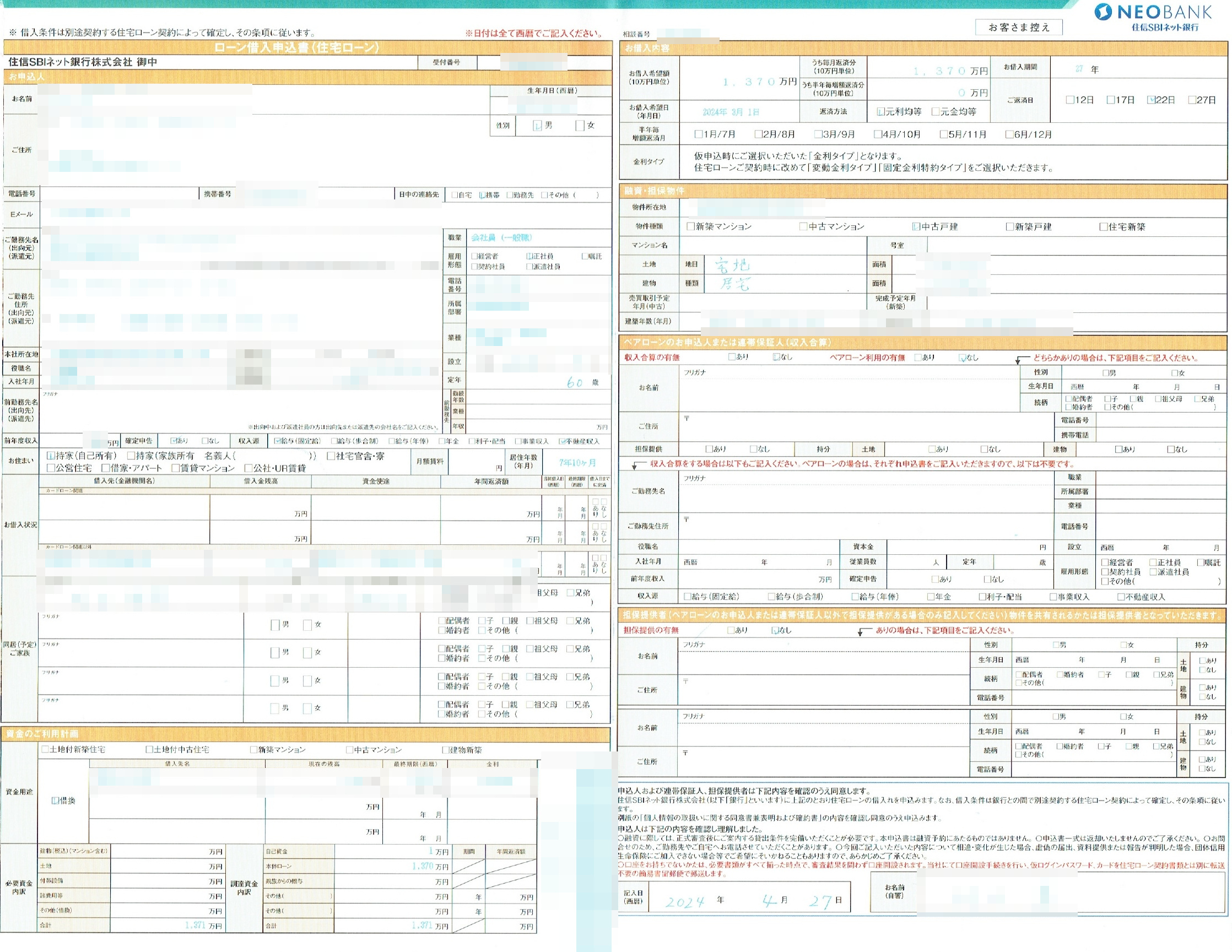Tick the 新築戸建 property type checkbox
Image resolution: width=1232 pixels, height=952 pixels.
[x=1010, y=227]
